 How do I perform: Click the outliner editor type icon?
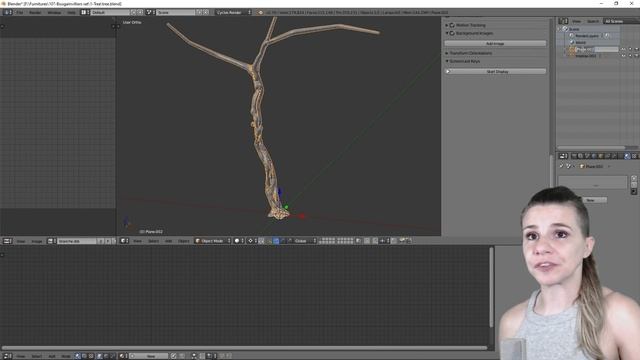tap(563, 21)
